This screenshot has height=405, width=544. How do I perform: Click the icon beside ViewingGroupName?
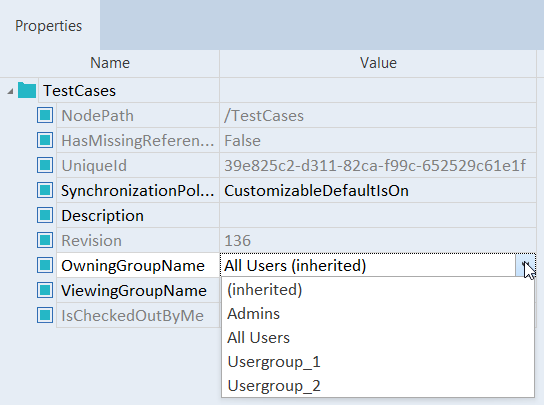(45, 290)
